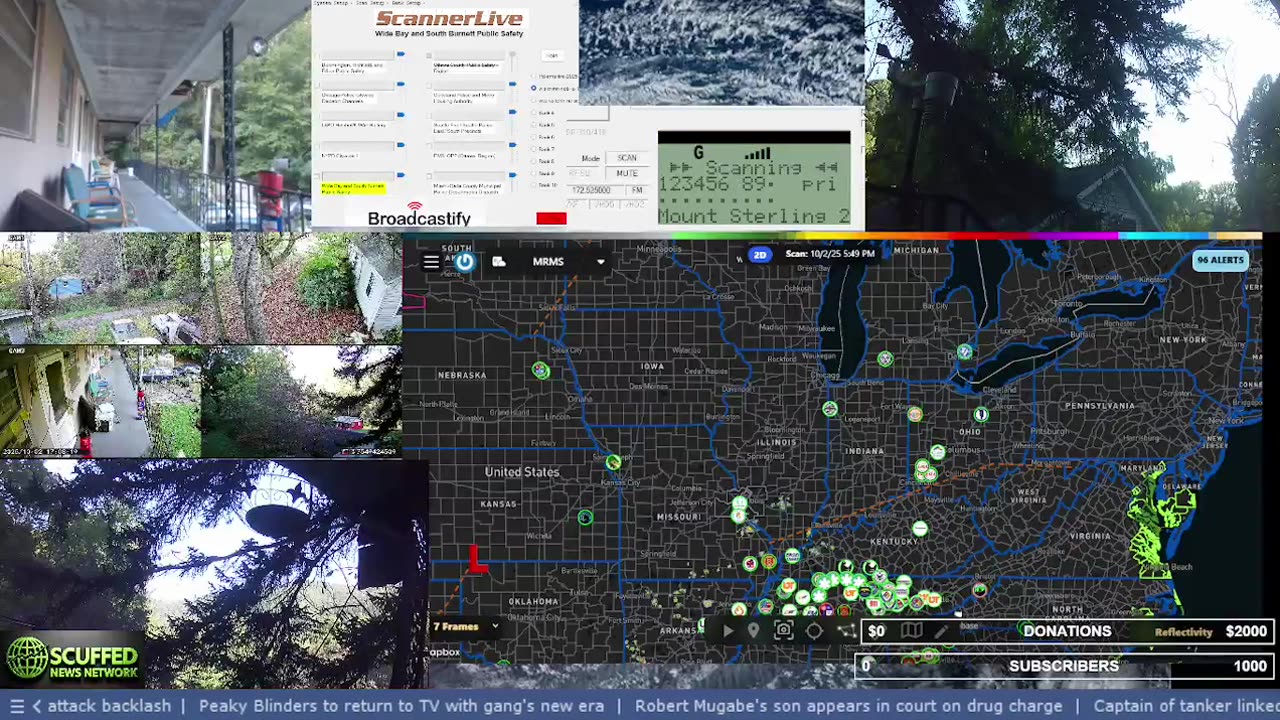Toggle checkbox for the LAPD feed
The image size is (1280, 720).
pos(317,115)
